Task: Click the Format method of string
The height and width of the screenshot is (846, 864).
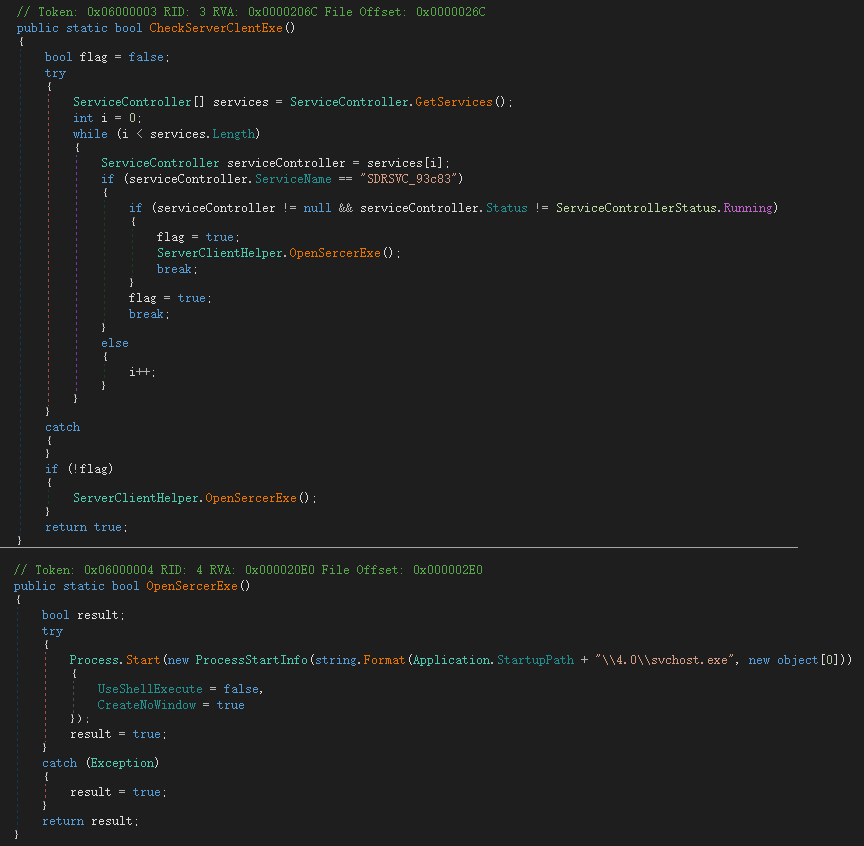Action: pyautogui.click(x=384, y=661)
